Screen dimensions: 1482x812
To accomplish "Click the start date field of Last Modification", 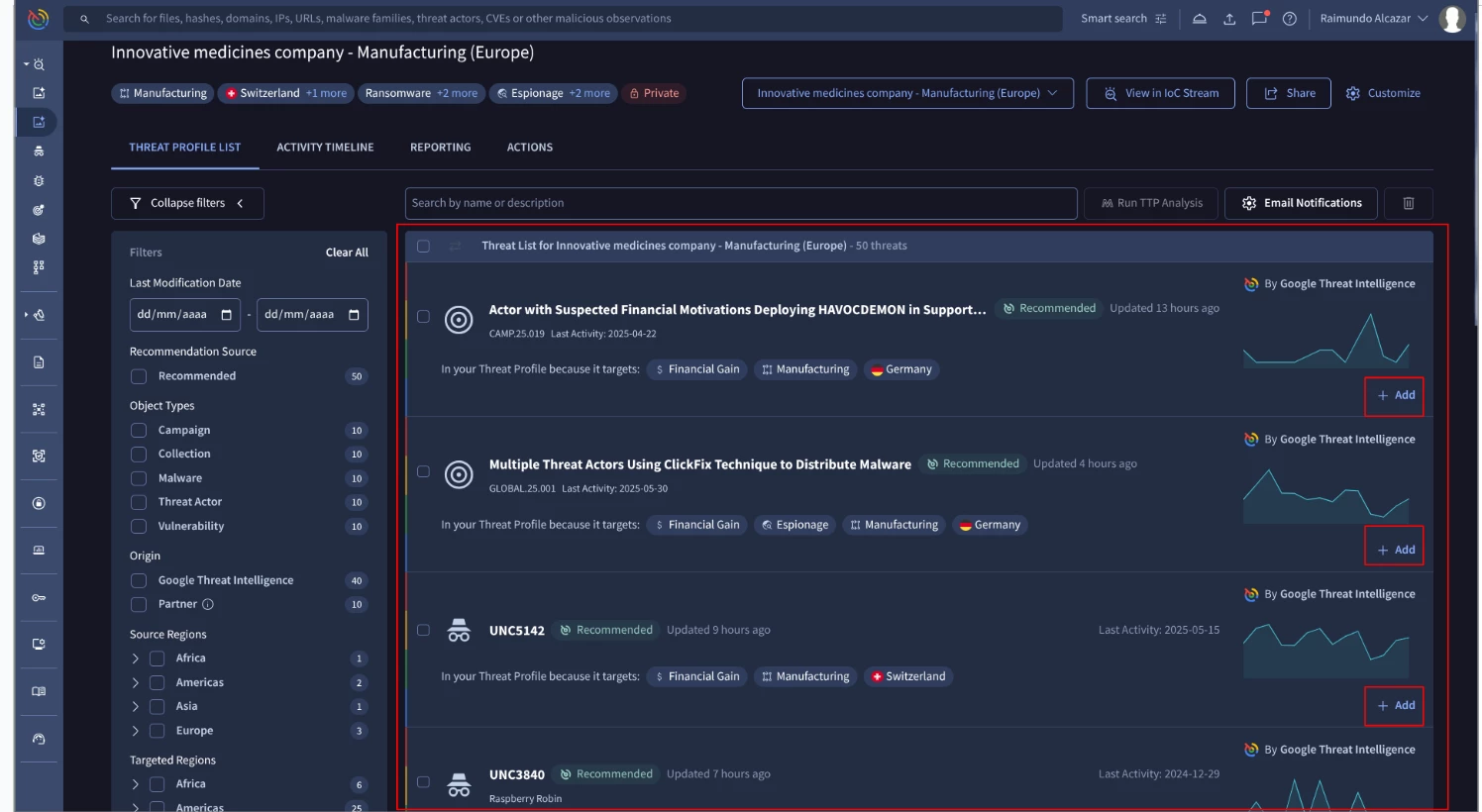I will pyautogui.click(x=185, y=315).
